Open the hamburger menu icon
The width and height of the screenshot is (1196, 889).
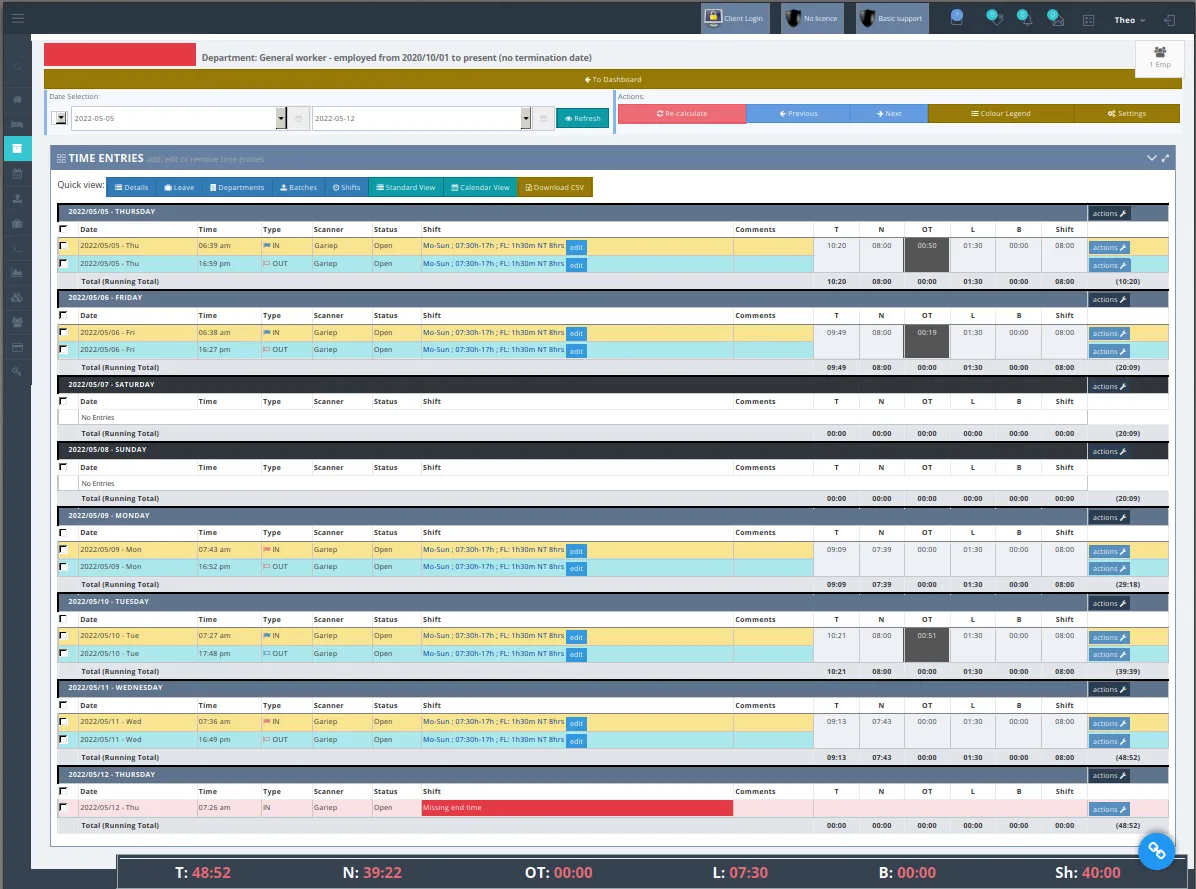tap(18, 18)
